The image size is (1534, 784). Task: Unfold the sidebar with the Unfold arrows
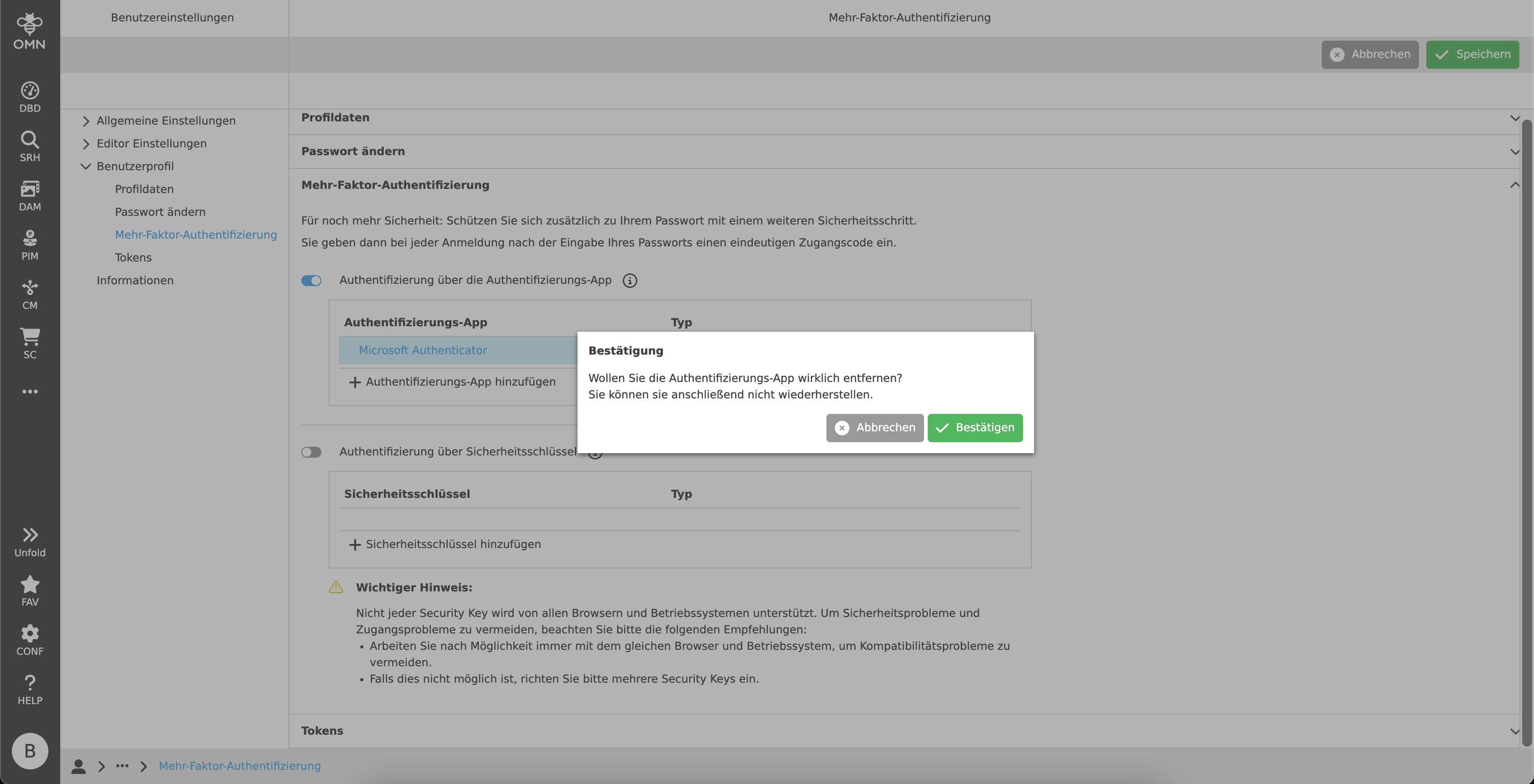29,540
